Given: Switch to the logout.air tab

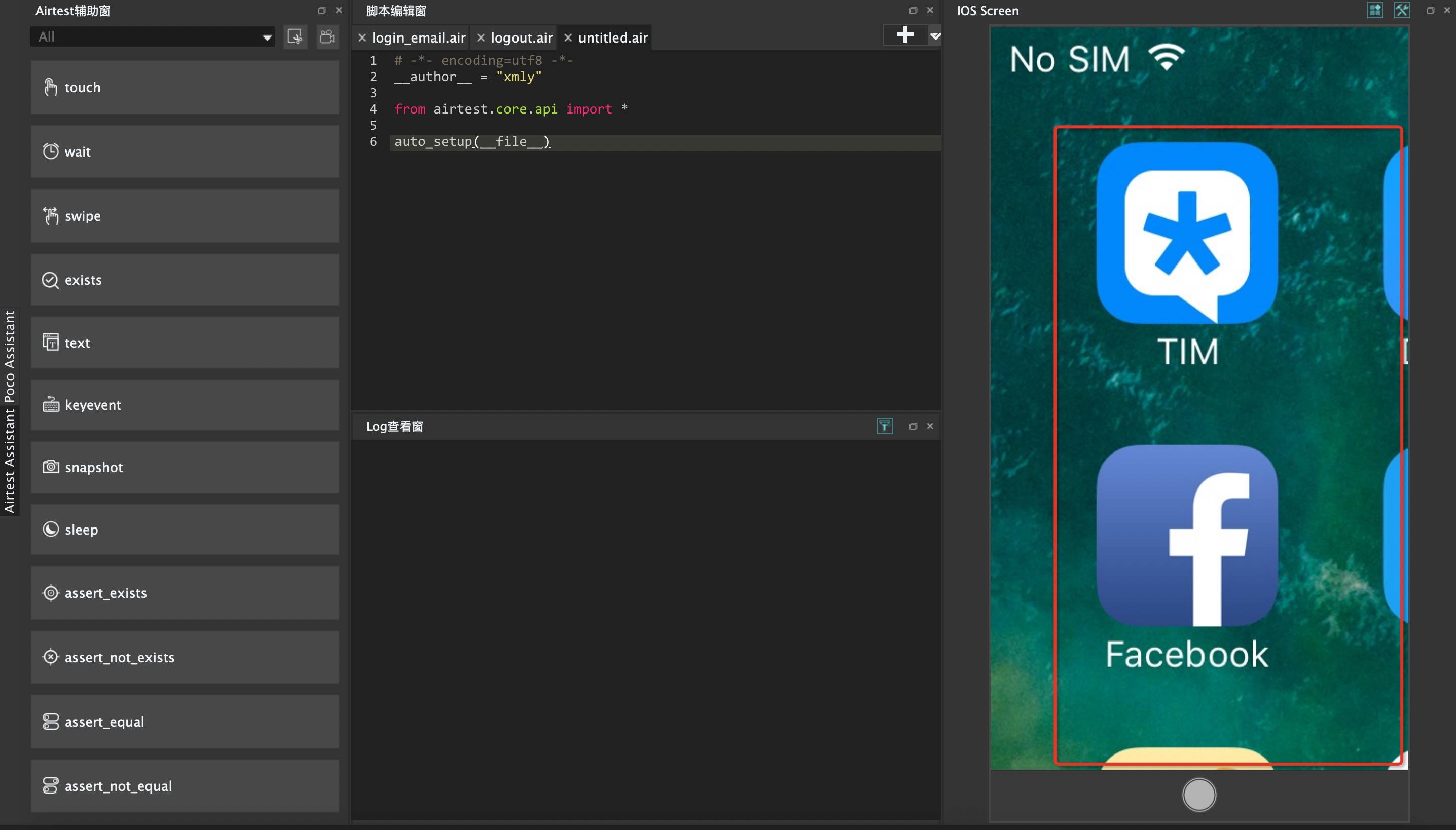Looking at the screenshot, I should [521, 37].
